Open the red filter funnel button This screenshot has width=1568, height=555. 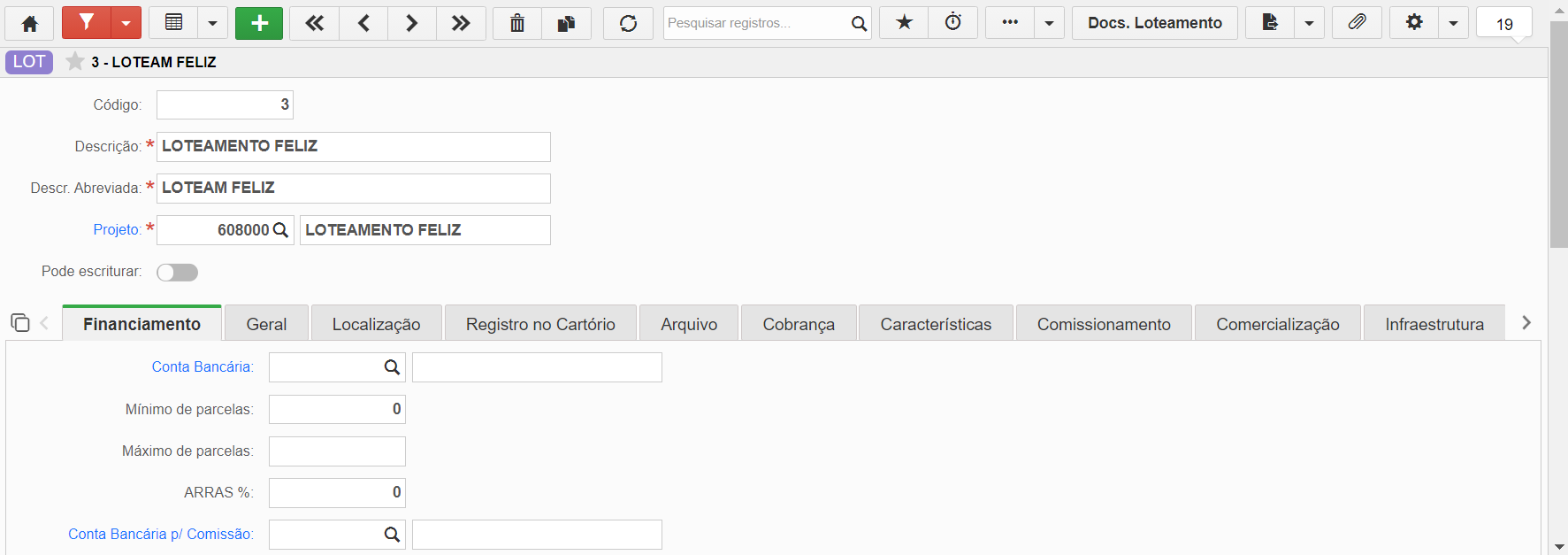(x=86, y=23)
